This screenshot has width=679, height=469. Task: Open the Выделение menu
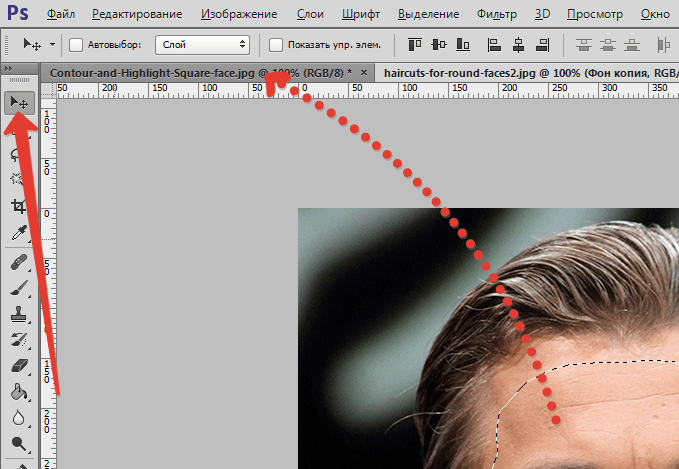tap(428, 14)
